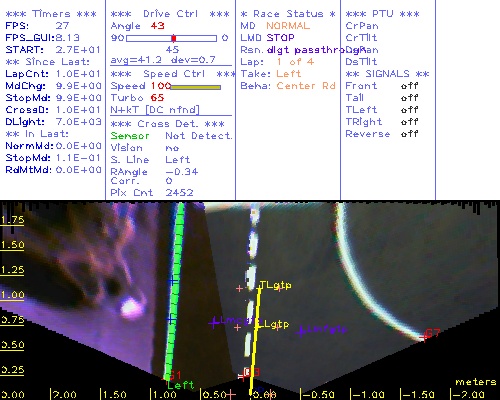The height and width of the screenshot is (400, 500).
Task: Toggle the Tail signal off indicator
Action: [409, 98]
